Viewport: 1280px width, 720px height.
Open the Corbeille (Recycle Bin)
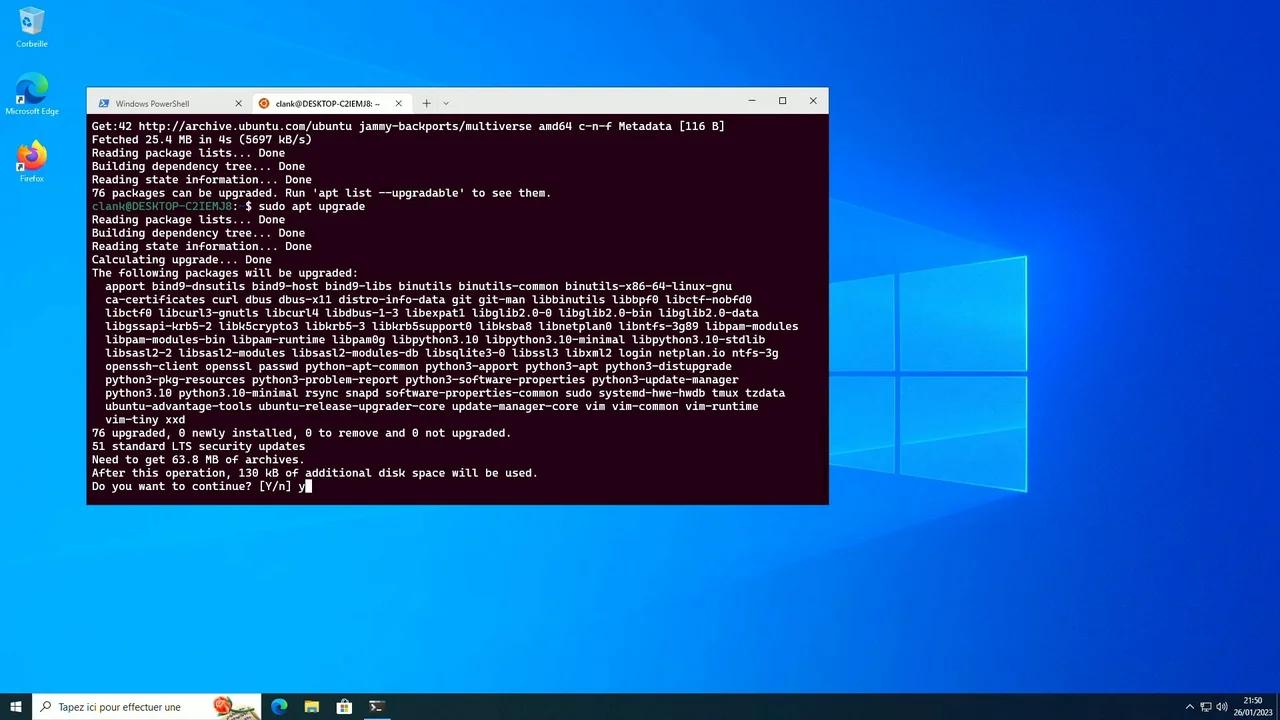pyautogui.click(x=31, y=22)
